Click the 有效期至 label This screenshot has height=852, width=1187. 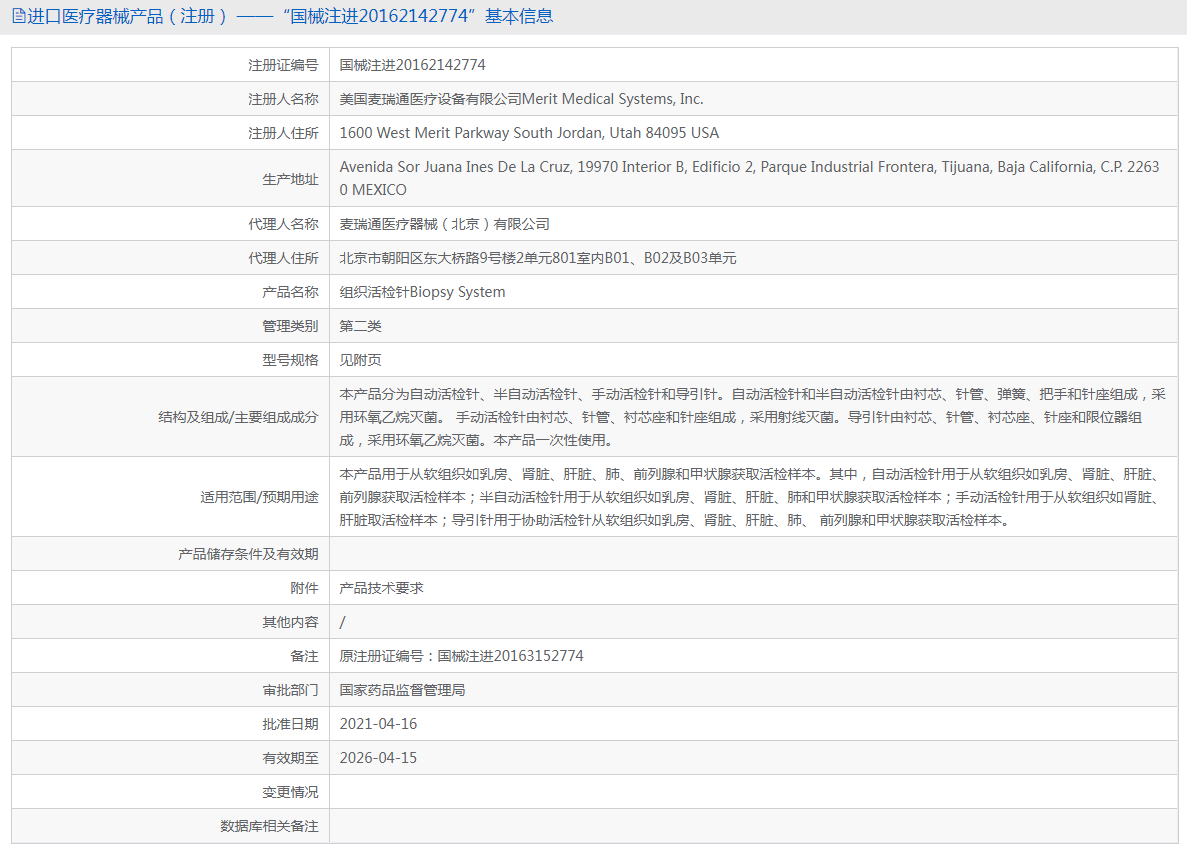290,759
